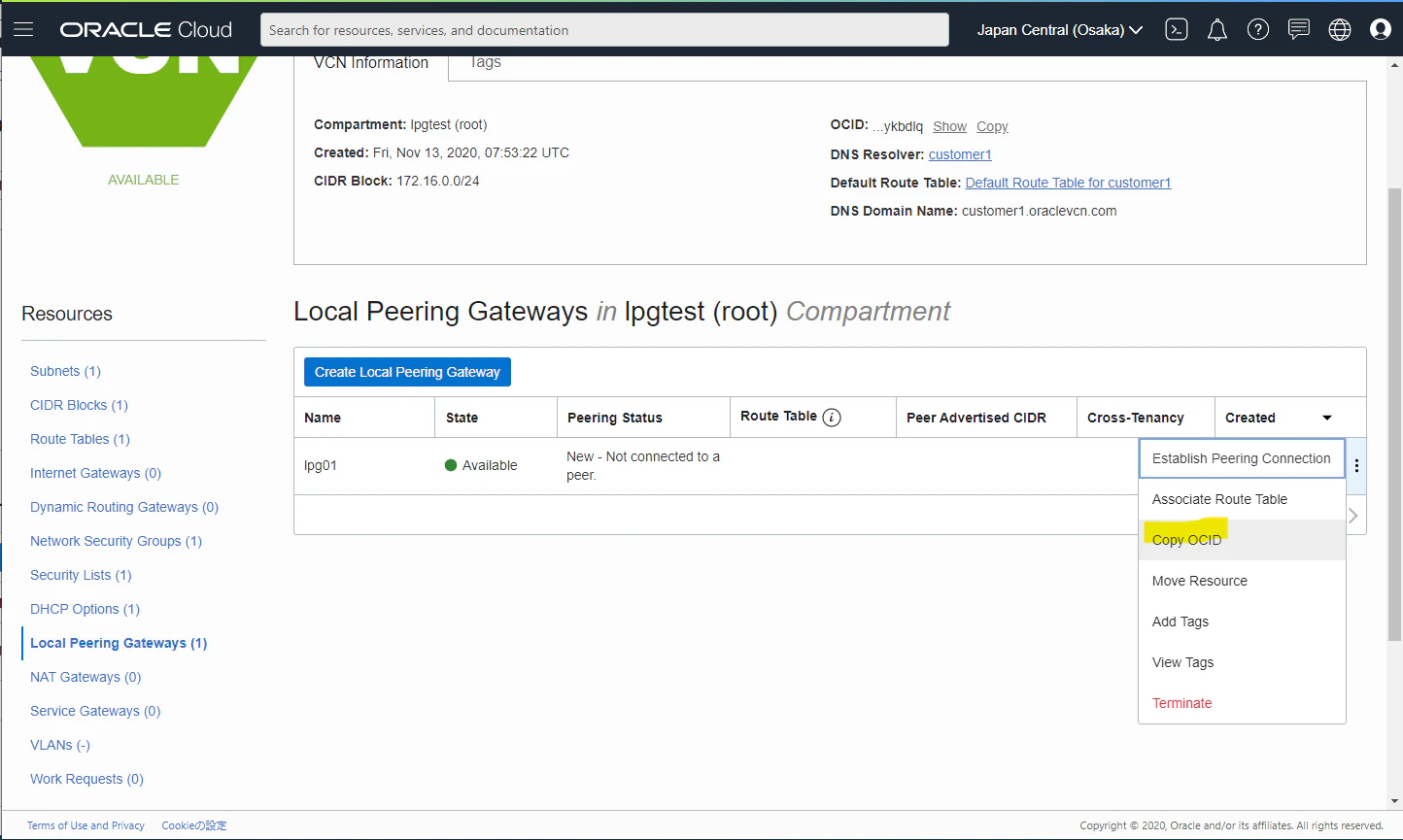Click the Compartment value lpgtest (root)
Screen dimensions: 1403x840
(449, 124)
